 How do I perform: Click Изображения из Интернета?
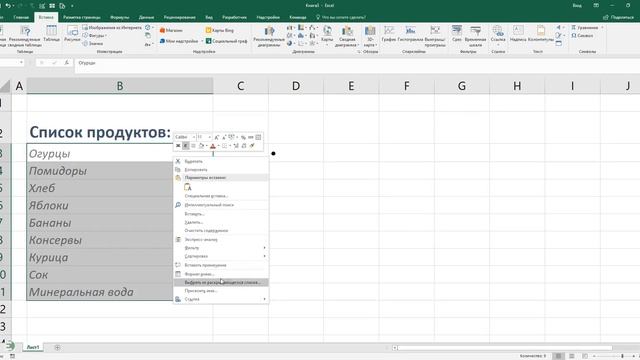coord(112,28)
